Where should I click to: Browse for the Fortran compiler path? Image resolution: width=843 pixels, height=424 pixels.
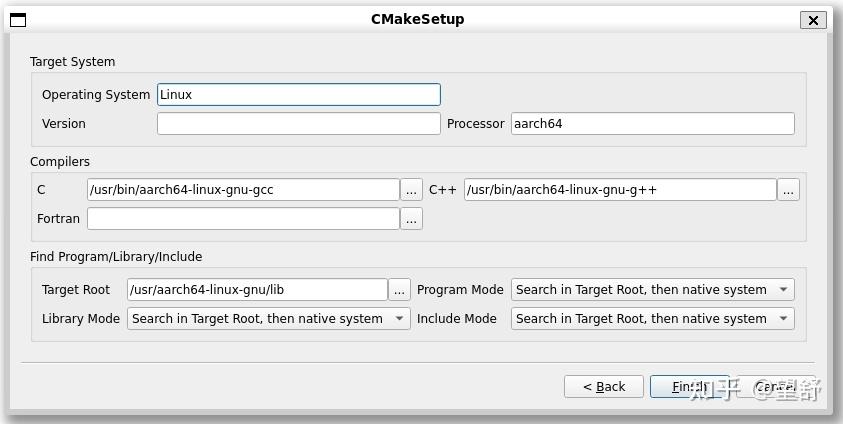coord(411,219)
